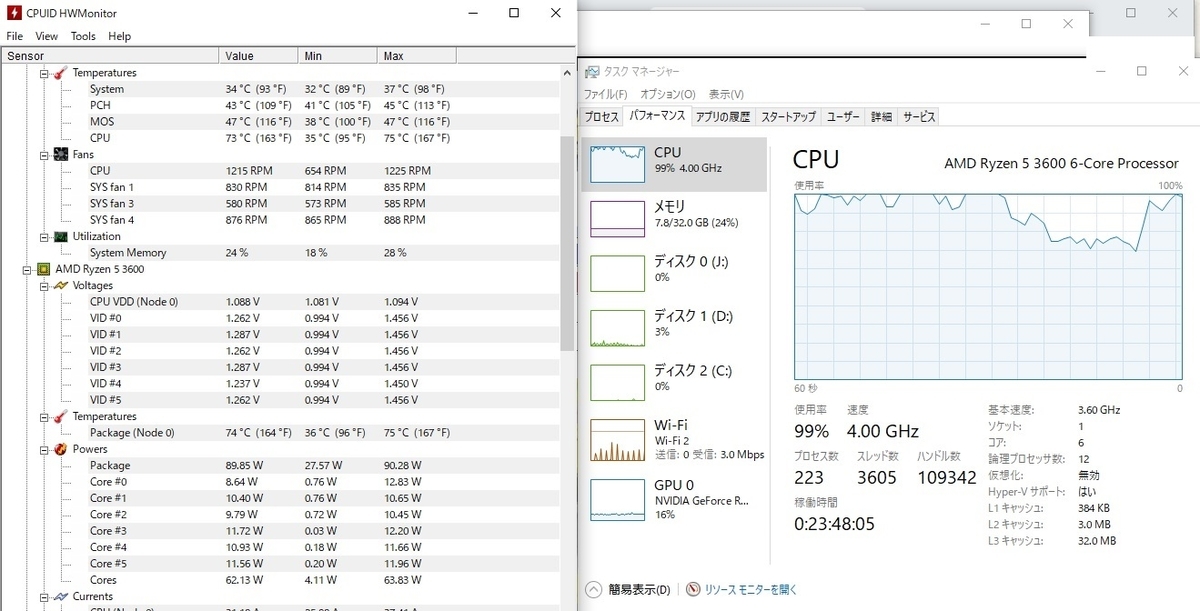Click the Min column header
This screenshot has height=611, width=1200.
tap(338, 56)
